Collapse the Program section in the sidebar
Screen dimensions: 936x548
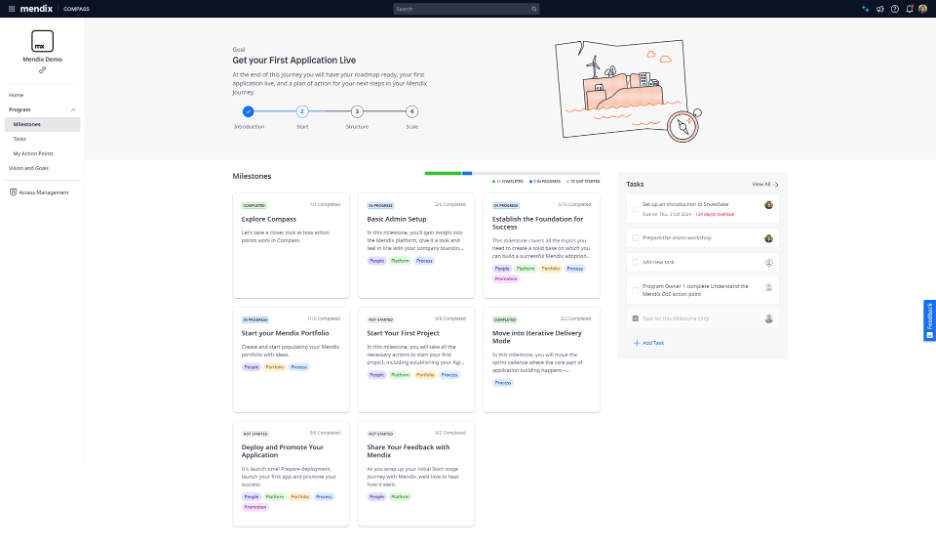[x=72, y=109]
